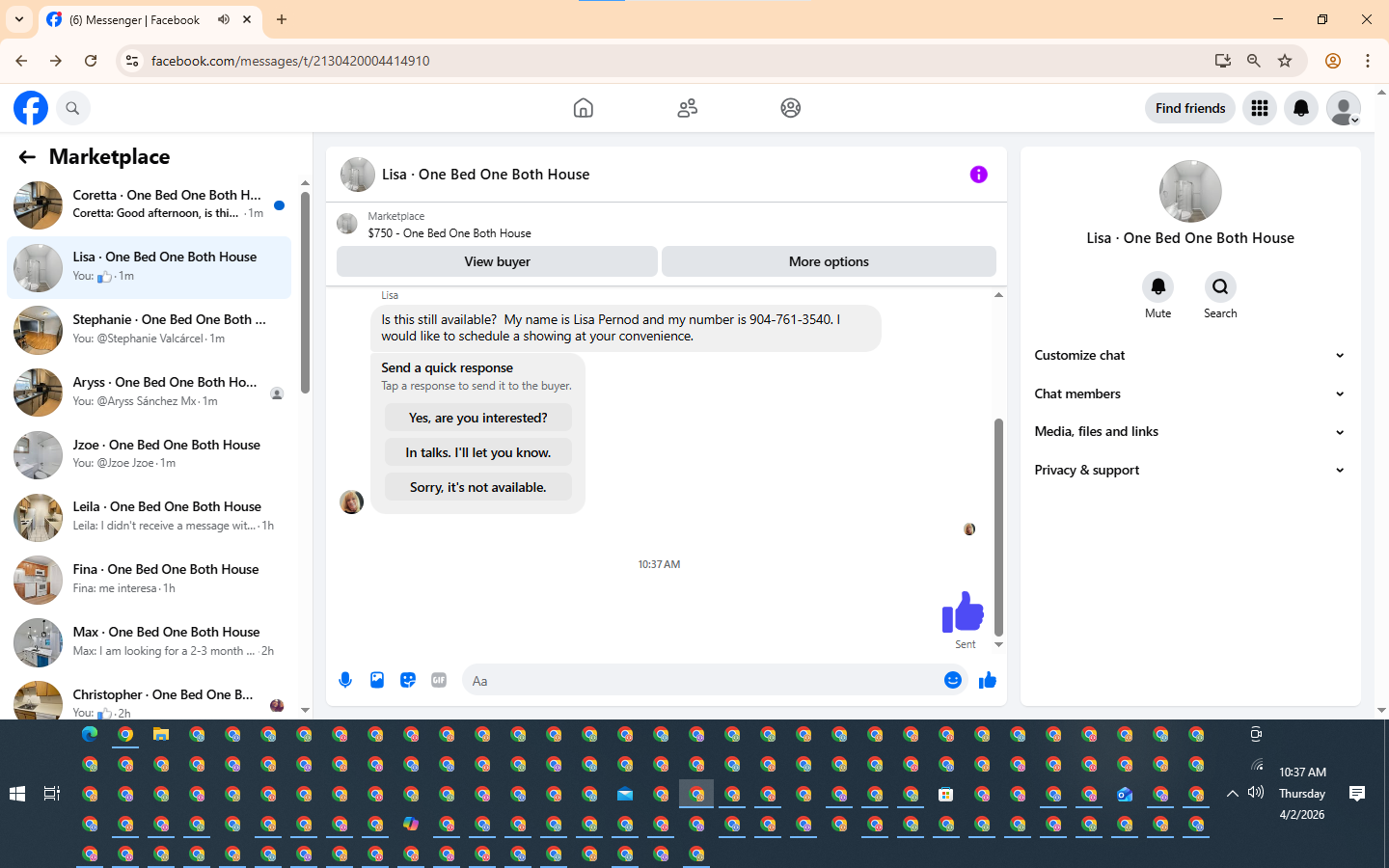
Task: Search in conversation using Search icon
Action: point(1220,286)
